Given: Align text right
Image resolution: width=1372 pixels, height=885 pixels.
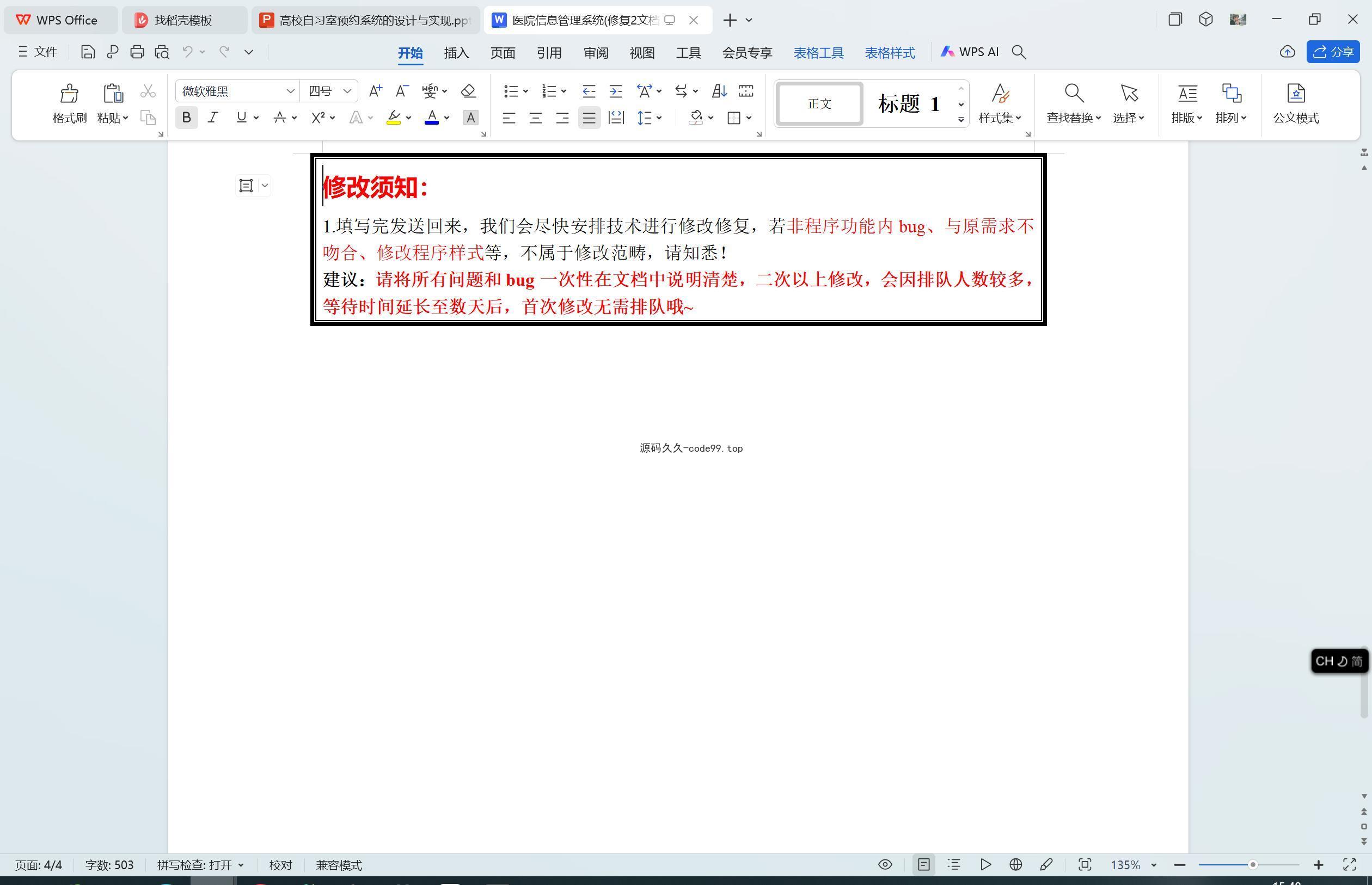Looking at the screenshot, I should [x=562, y=118].
